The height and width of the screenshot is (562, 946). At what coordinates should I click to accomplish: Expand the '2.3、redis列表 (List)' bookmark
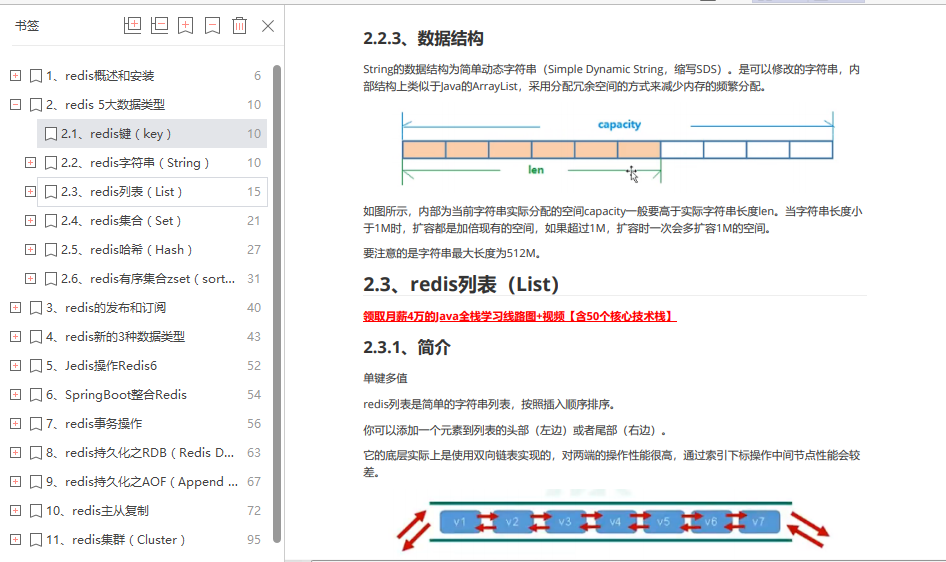tap(30, 191)
